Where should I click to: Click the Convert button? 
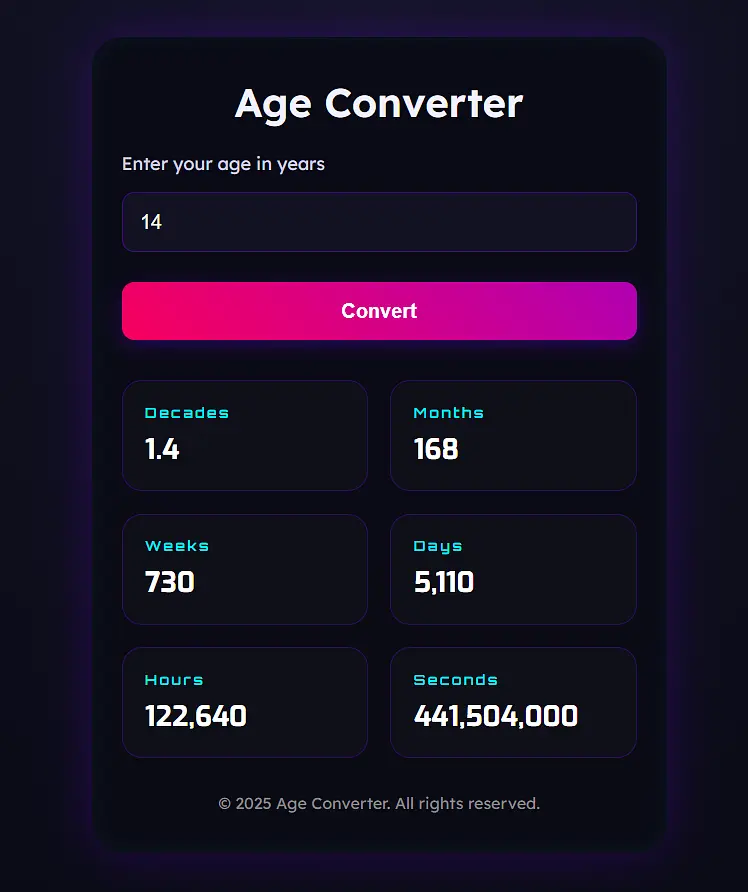(x=379, y=311)
